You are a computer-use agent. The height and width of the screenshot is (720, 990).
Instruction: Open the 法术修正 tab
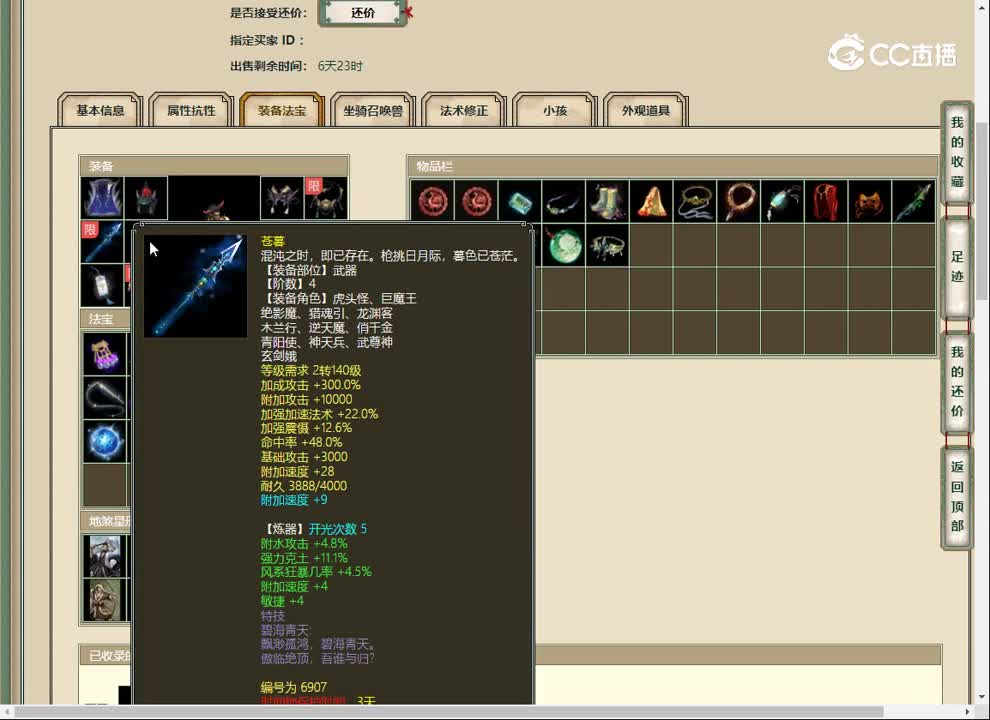[463, 110]
